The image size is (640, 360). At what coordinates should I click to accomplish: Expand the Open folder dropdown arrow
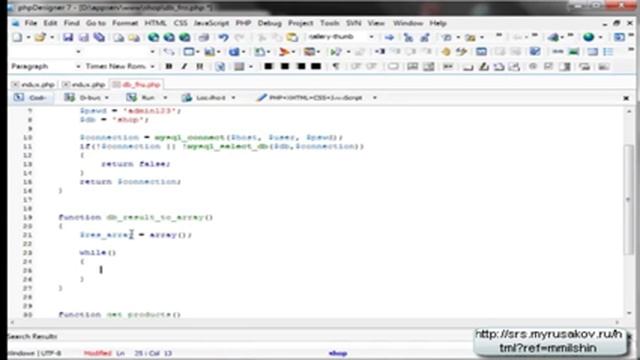(52, 37)
